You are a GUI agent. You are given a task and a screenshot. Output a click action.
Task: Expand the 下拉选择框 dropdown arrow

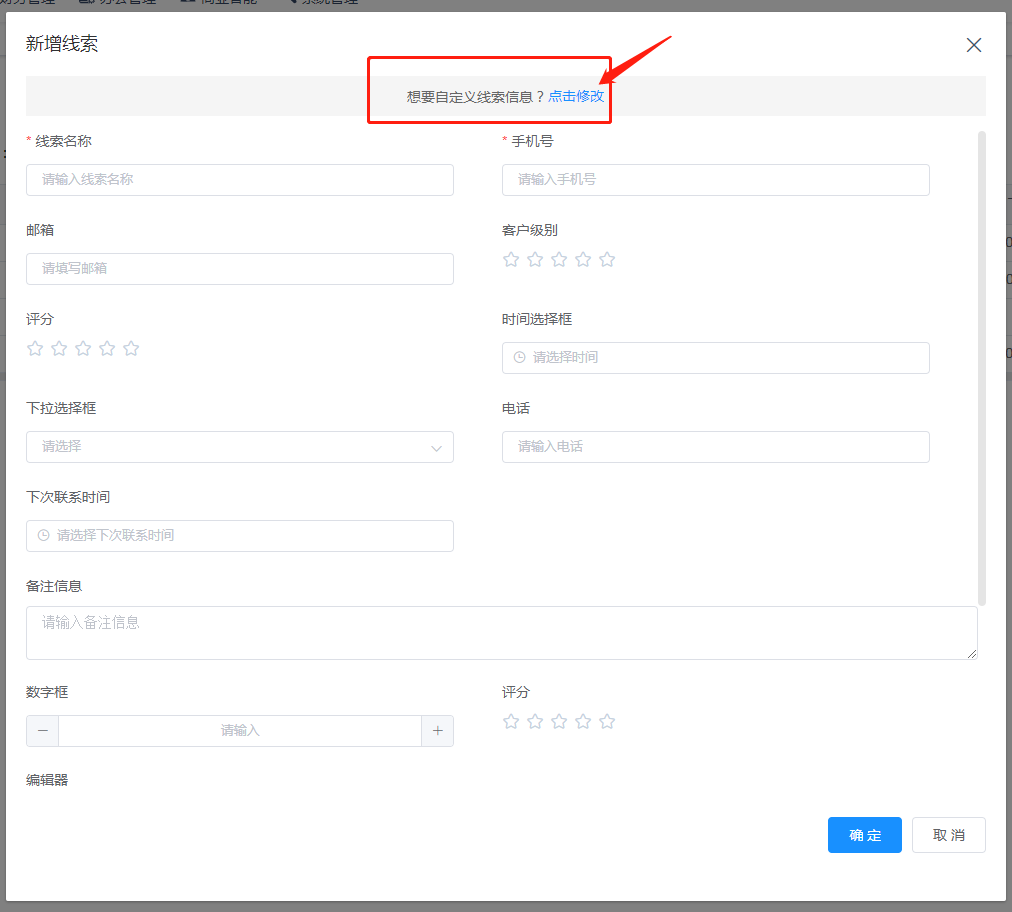pyautogui.click(x=436, y=448)
